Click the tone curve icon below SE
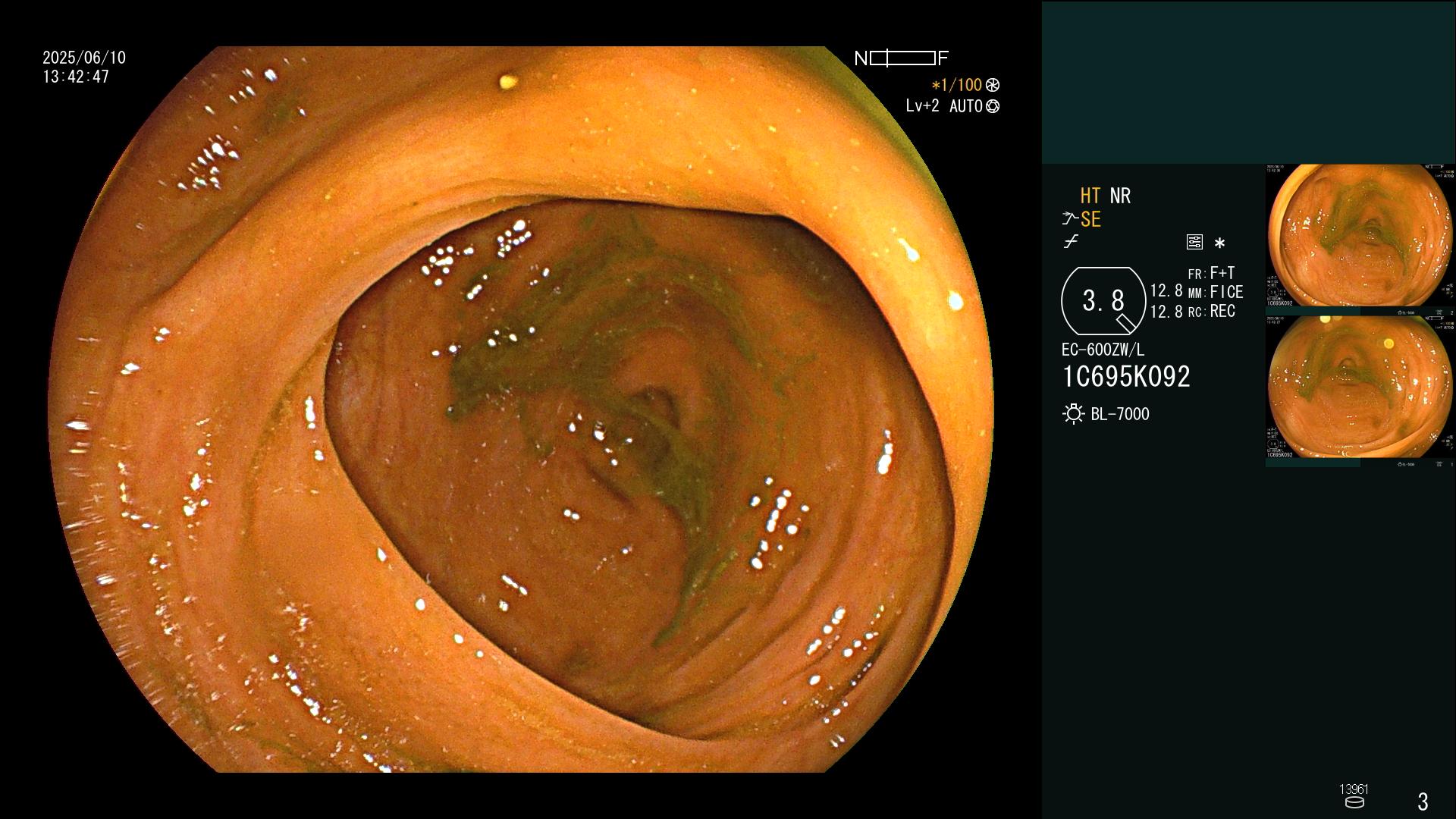 (1071, 242)
